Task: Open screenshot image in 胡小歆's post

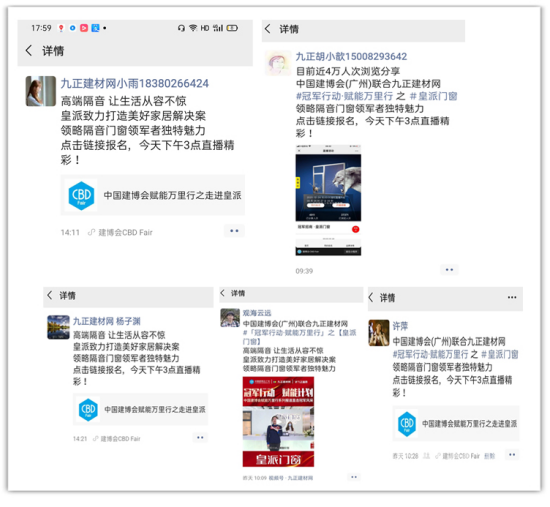Action: pyautogui.click(x=328, y=200)
